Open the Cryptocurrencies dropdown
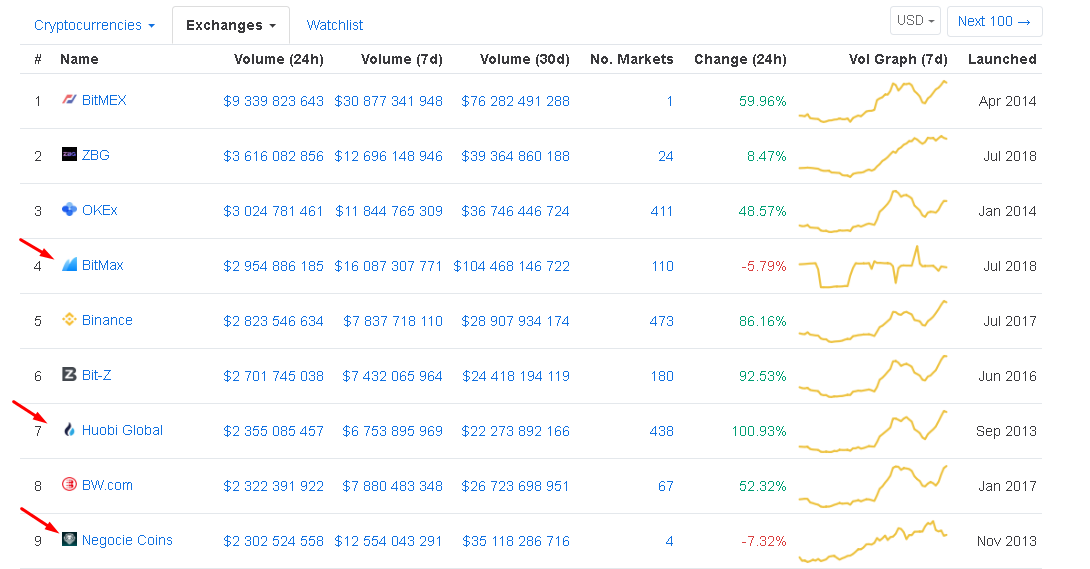Viewport: 1090px width, 569px height. click(x=94, y=25)
